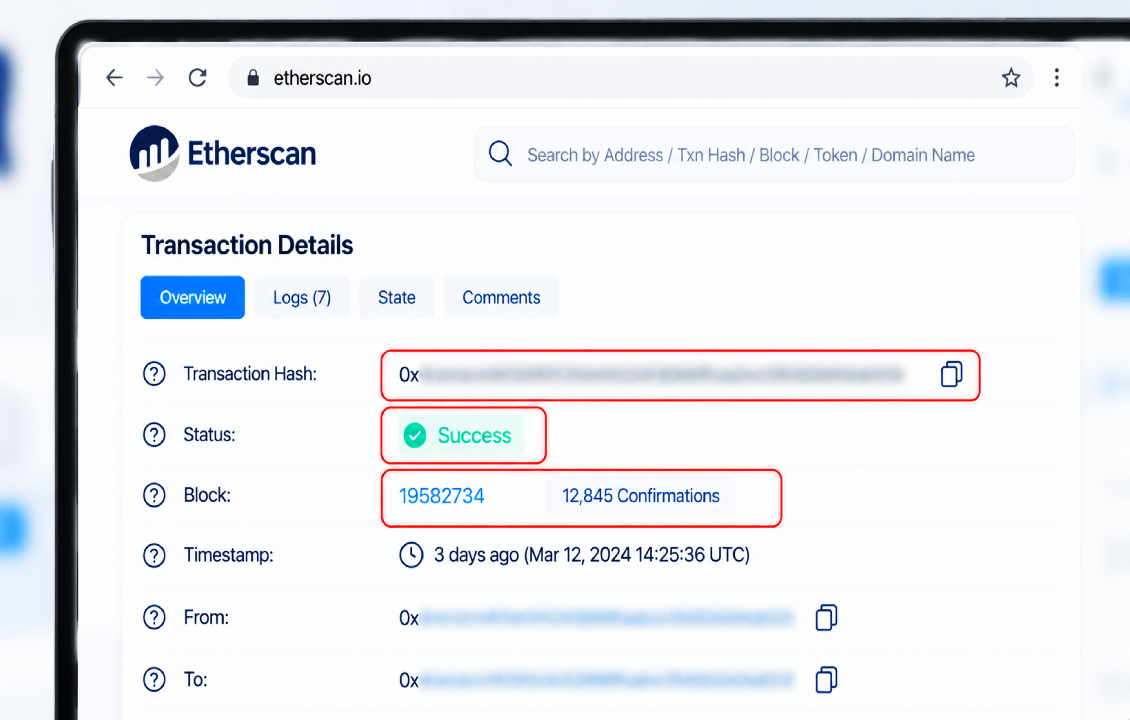Image resolution: width=1130 pixels, height=720 pixels.
Task: Go back with browser back arrow
Action: click(115, 77)
